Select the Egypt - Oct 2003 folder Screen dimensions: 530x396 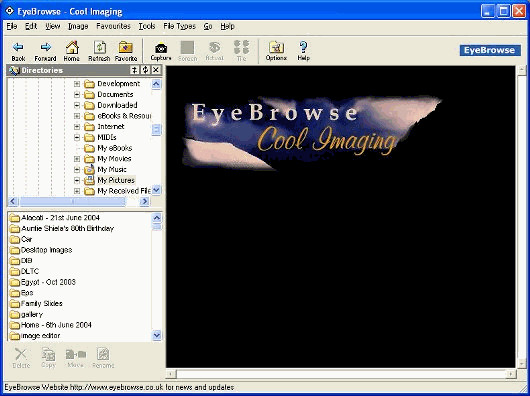tap(43, 282)
